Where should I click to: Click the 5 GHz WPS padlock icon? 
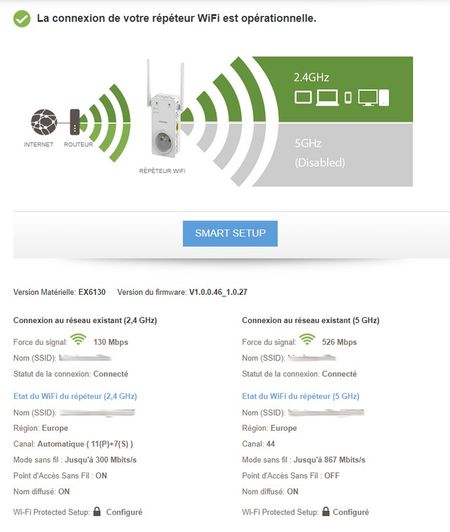[x=326, y=511]
